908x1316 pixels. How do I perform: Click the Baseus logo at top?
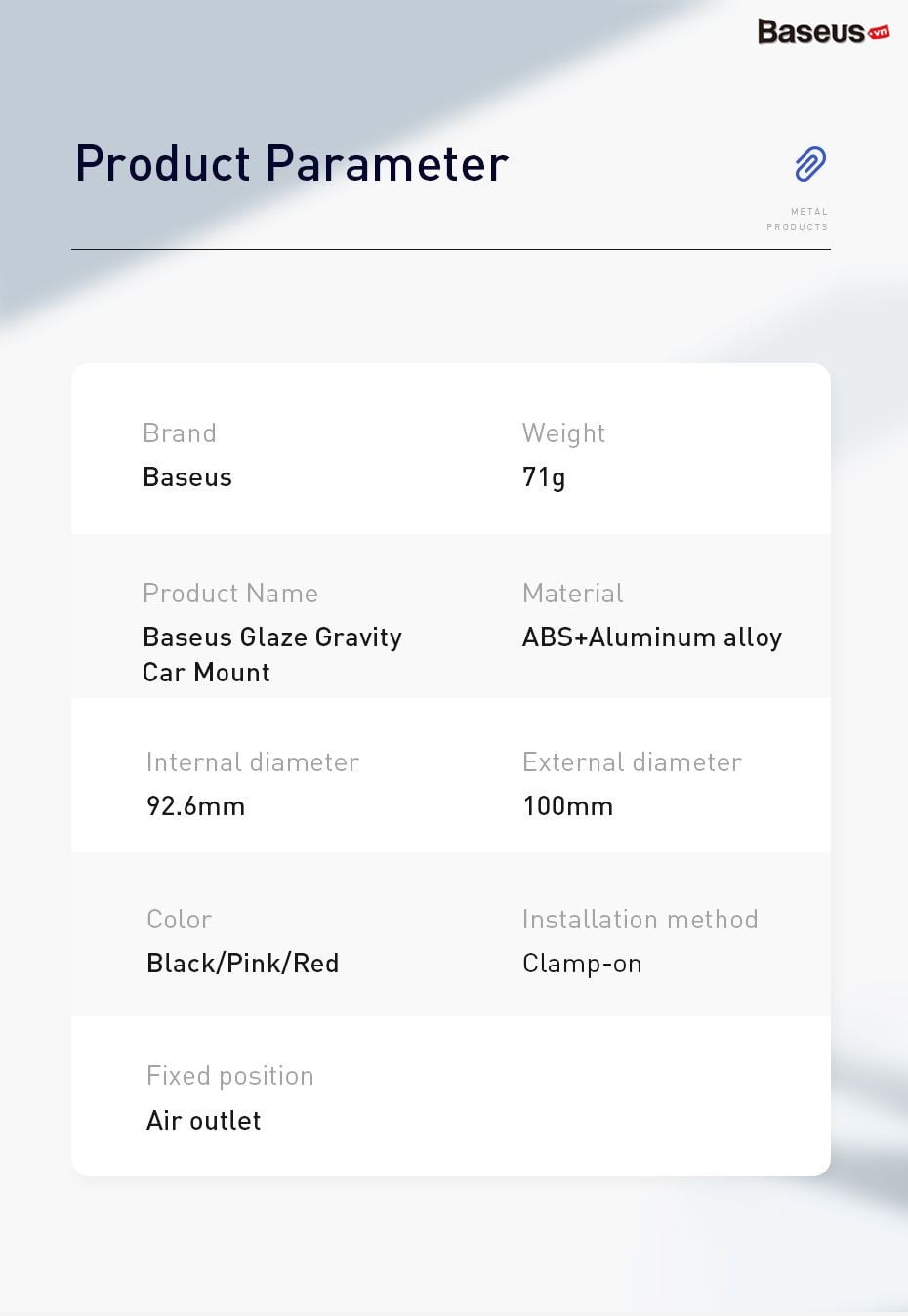(x=823, y=31)
